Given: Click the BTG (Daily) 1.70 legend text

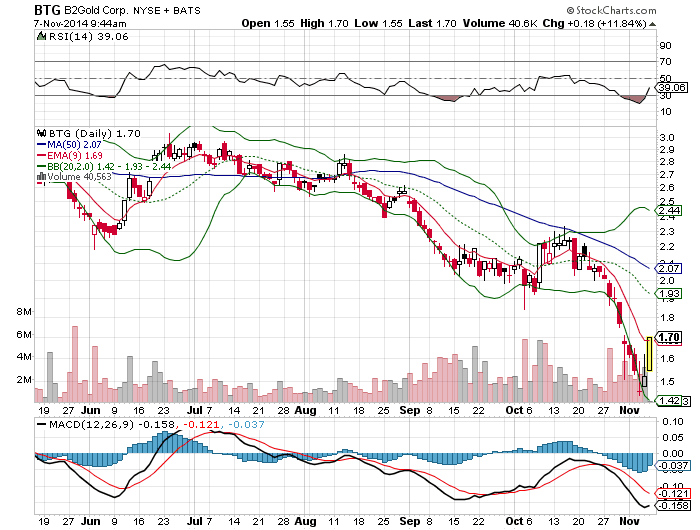Looking at the screenshot, I should coord(95,133).
